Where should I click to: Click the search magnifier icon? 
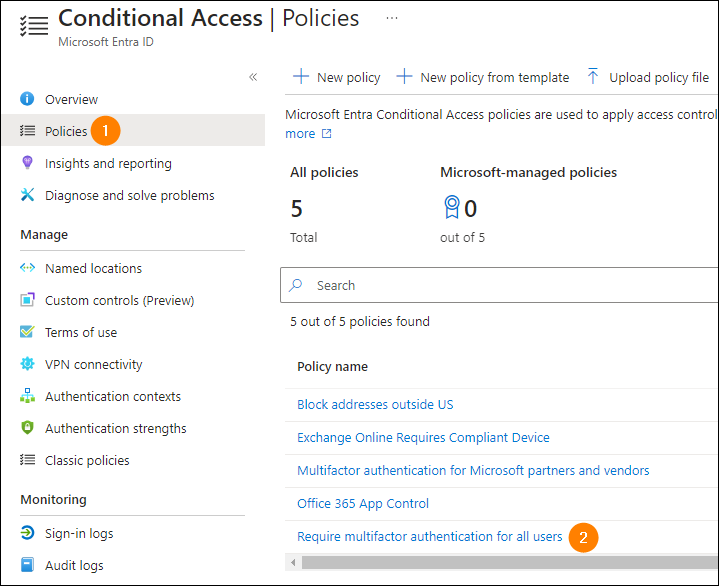tap(296, 285)
